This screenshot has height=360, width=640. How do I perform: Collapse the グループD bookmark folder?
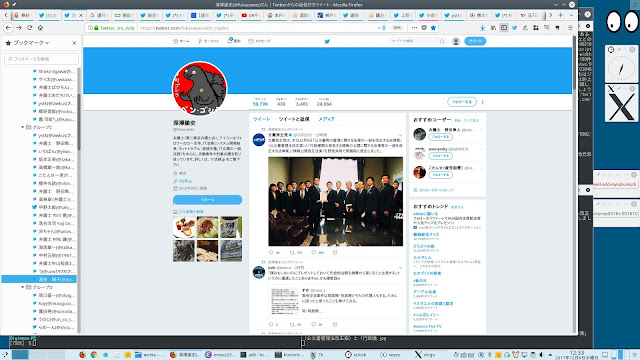(x=23, y=287)
